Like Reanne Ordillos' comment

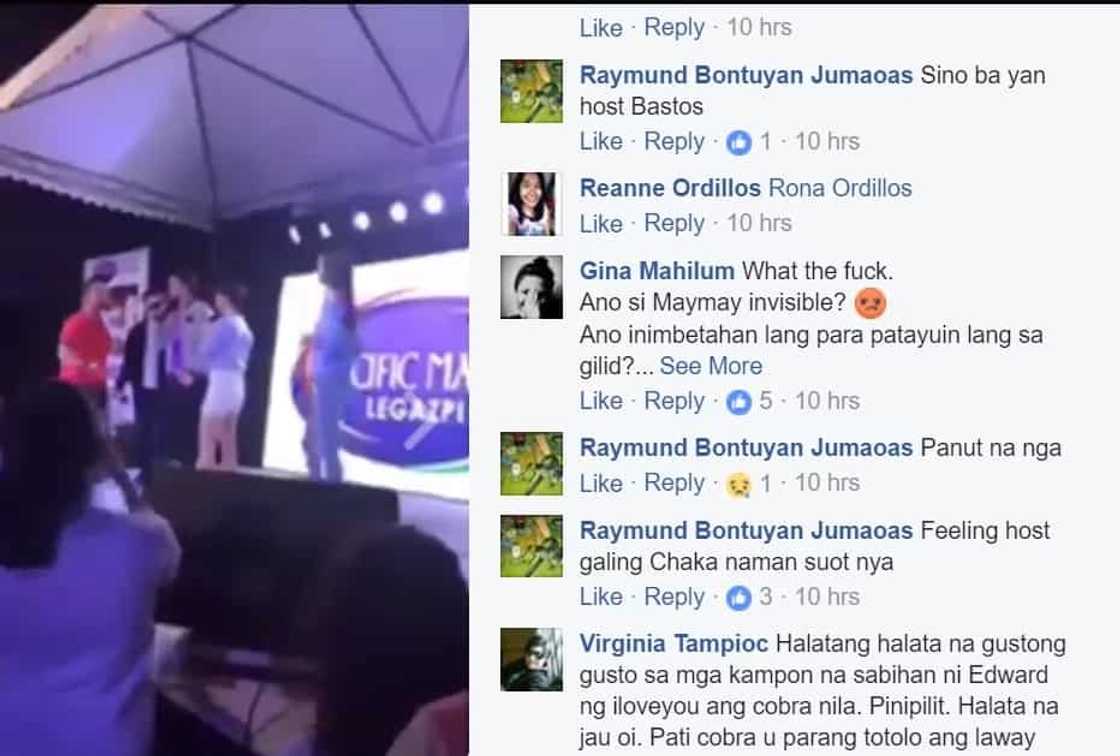coord(601,224)
